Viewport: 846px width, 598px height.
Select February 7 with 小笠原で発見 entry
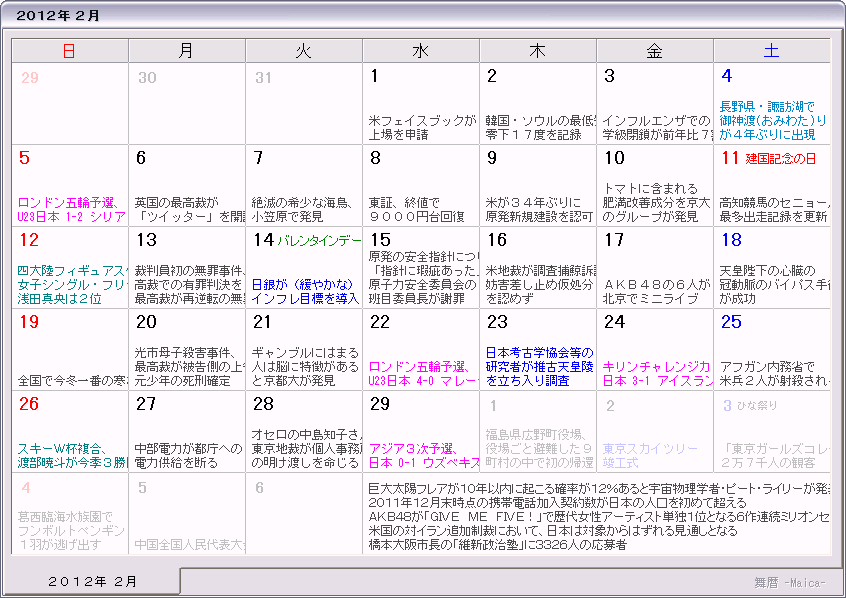point(304,186)
